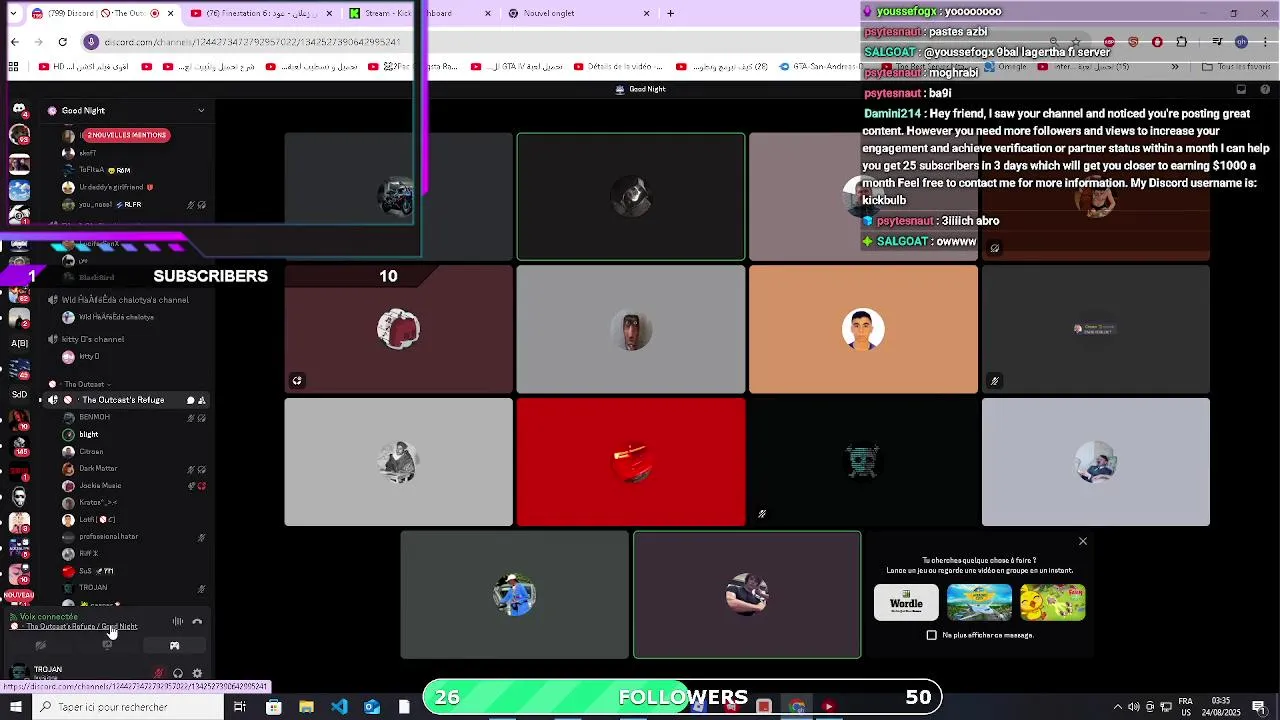Open a new browser tab
1280x720 pixels.
(x=670, y=13)
